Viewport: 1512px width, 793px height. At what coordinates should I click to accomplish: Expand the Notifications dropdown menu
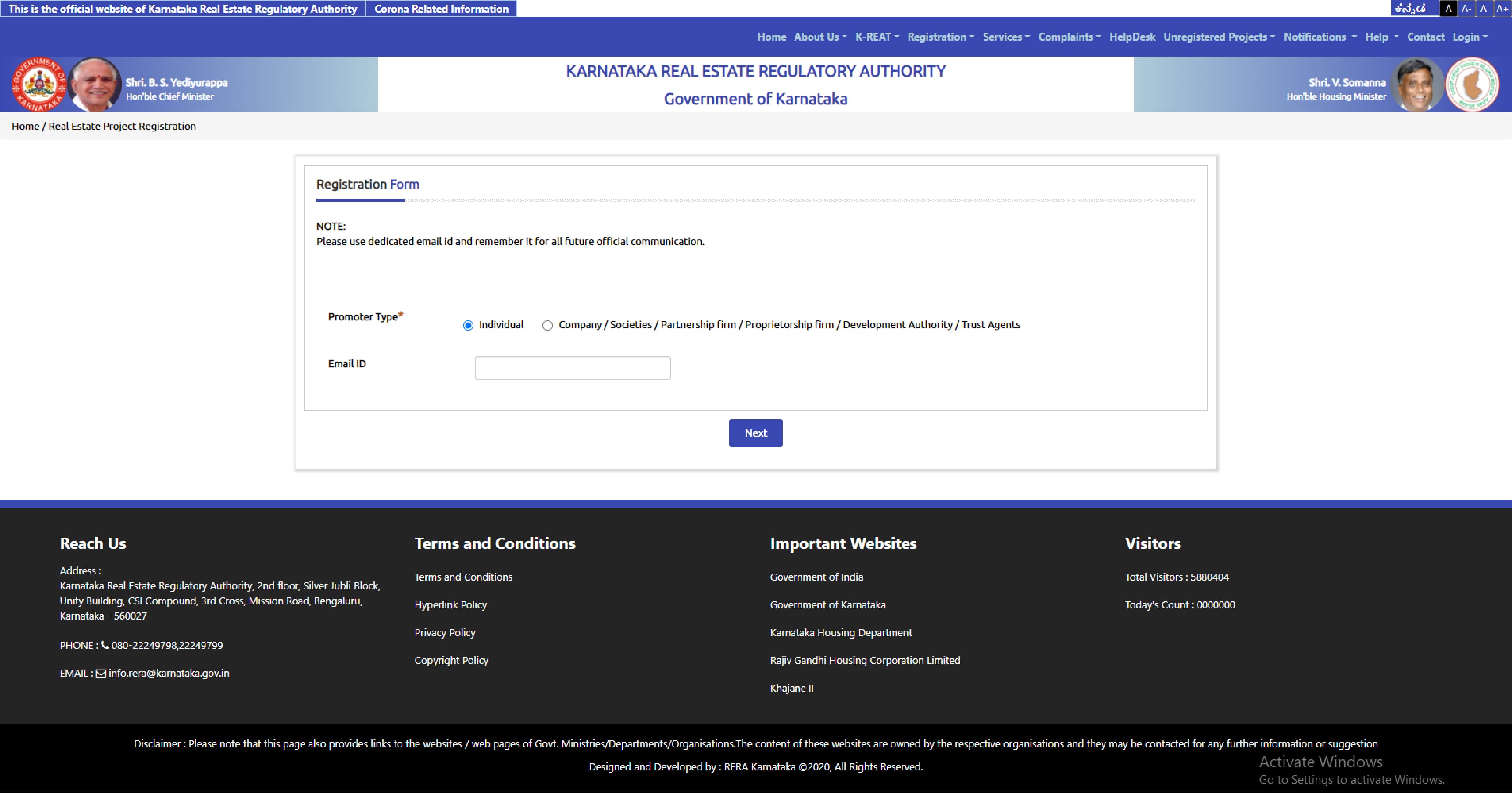[1320, 37]
